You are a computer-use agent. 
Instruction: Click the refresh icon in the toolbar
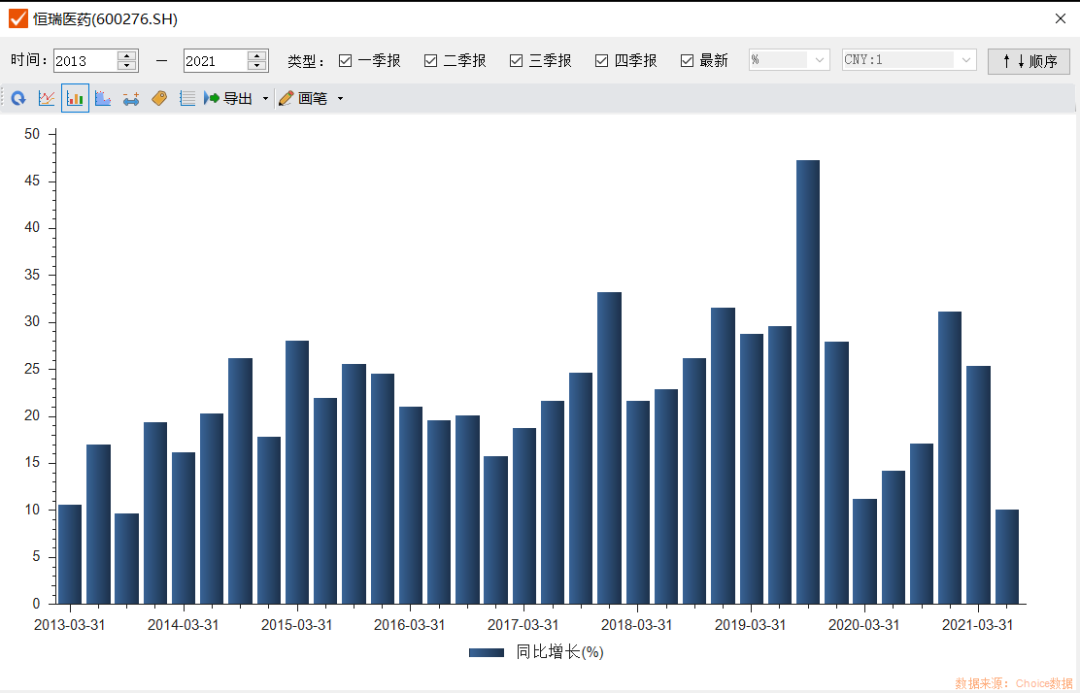tap(18, 98)
